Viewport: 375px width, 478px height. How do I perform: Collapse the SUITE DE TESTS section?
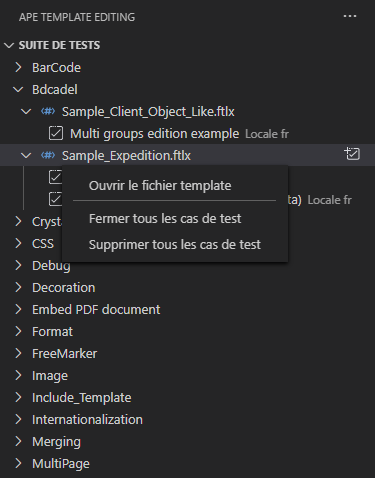point(9,45)
